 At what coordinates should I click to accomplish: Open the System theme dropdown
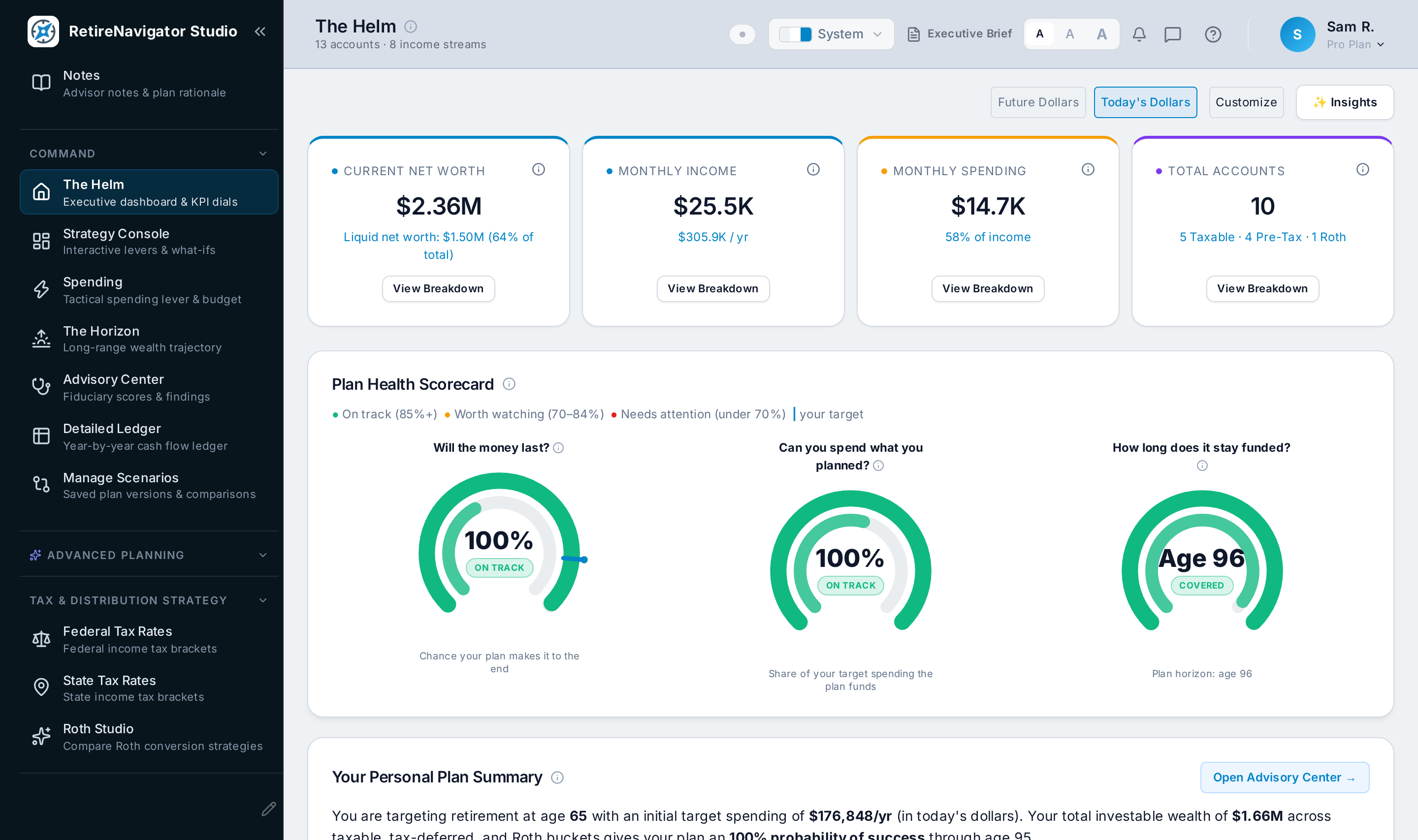coord(831,34)
